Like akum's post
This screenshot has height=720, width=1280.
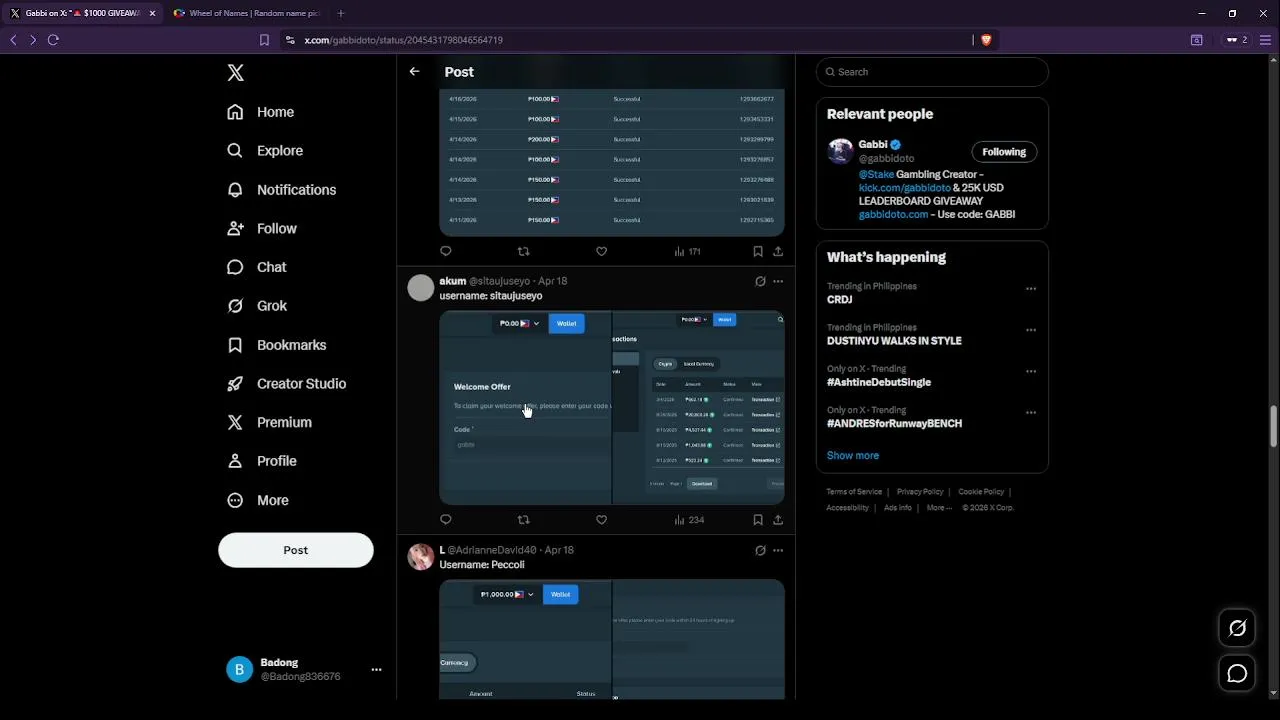601,520
